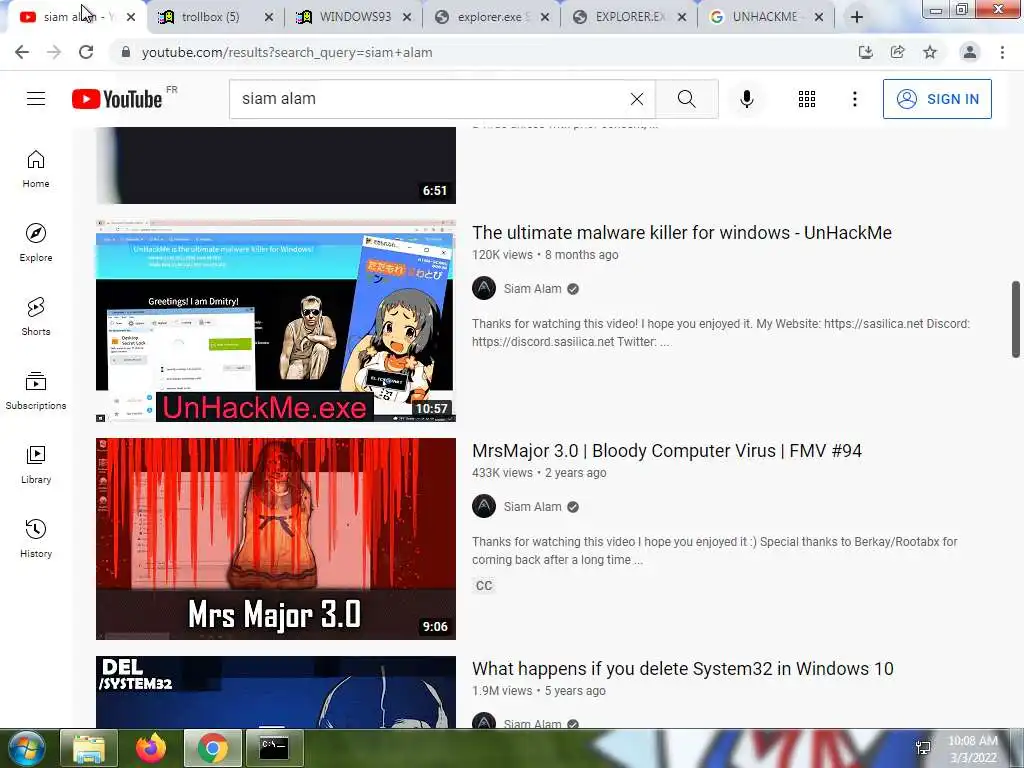Clear the search box with the X
This screenshot has width=1024, height=768.
(637, 99)
